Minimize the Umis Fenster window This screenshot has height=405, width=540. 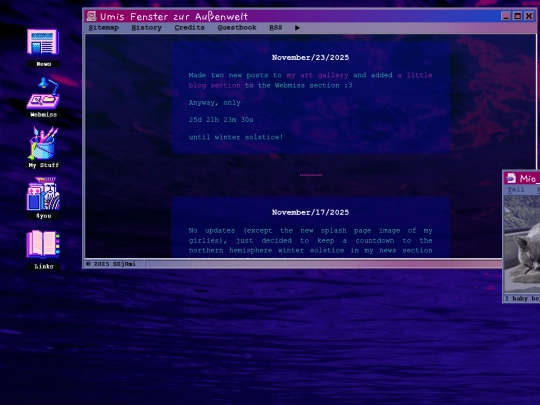pos(506,16)
